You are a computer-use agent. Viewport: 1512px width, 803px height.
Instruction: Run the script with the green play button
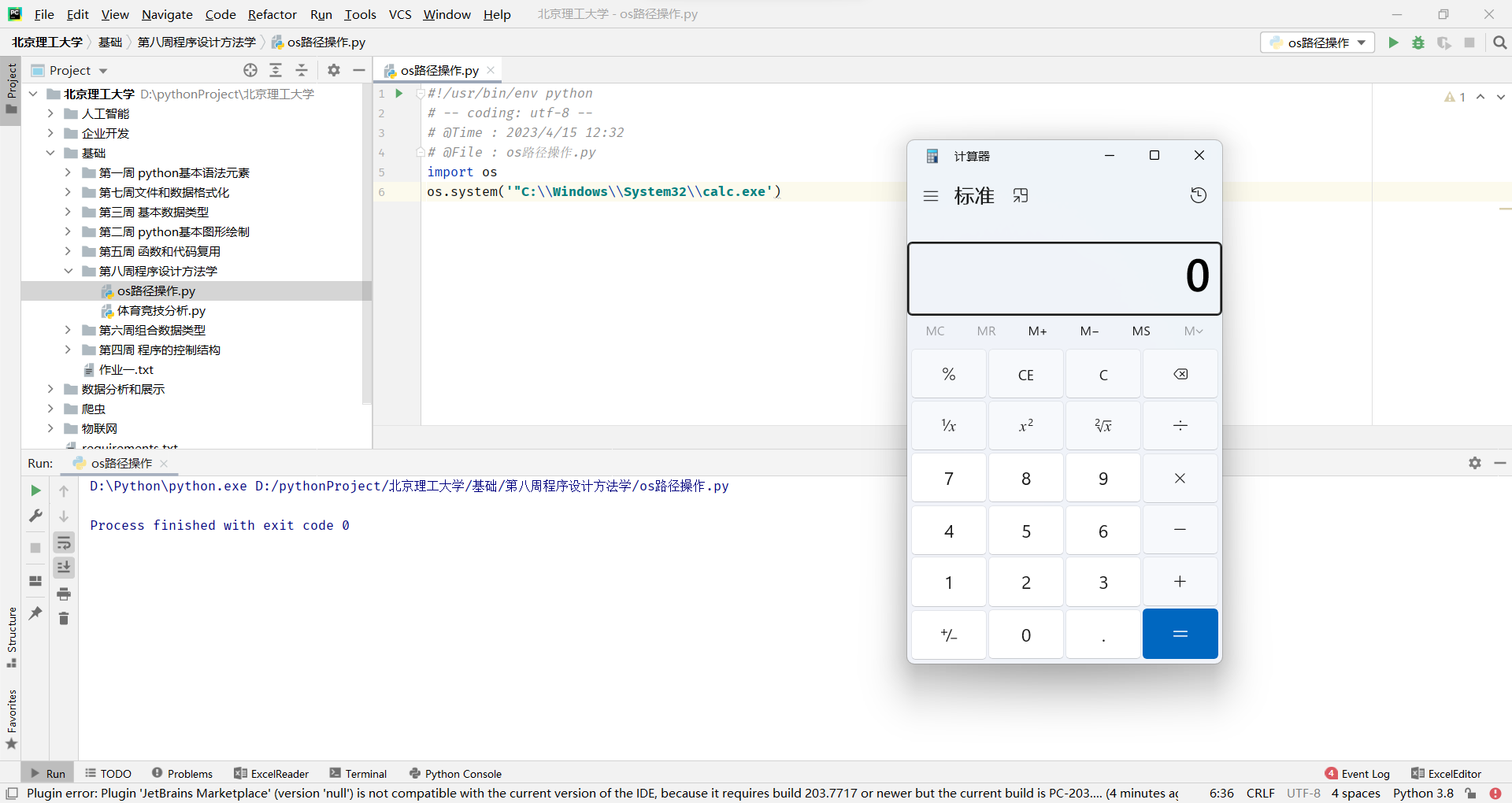pyautogui.click(x=1393, y=43)
